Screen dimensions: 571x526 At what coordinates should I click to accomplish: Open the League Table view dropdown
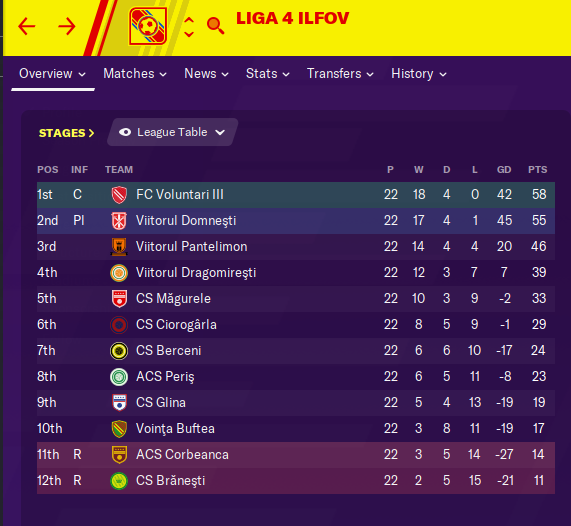coord(173,132)
